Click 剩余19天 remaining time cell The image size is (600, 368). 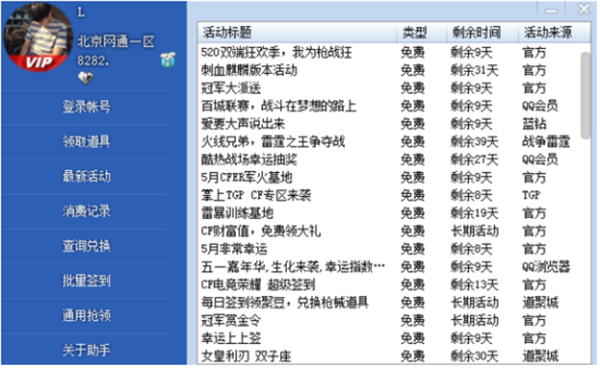(474, 213)
